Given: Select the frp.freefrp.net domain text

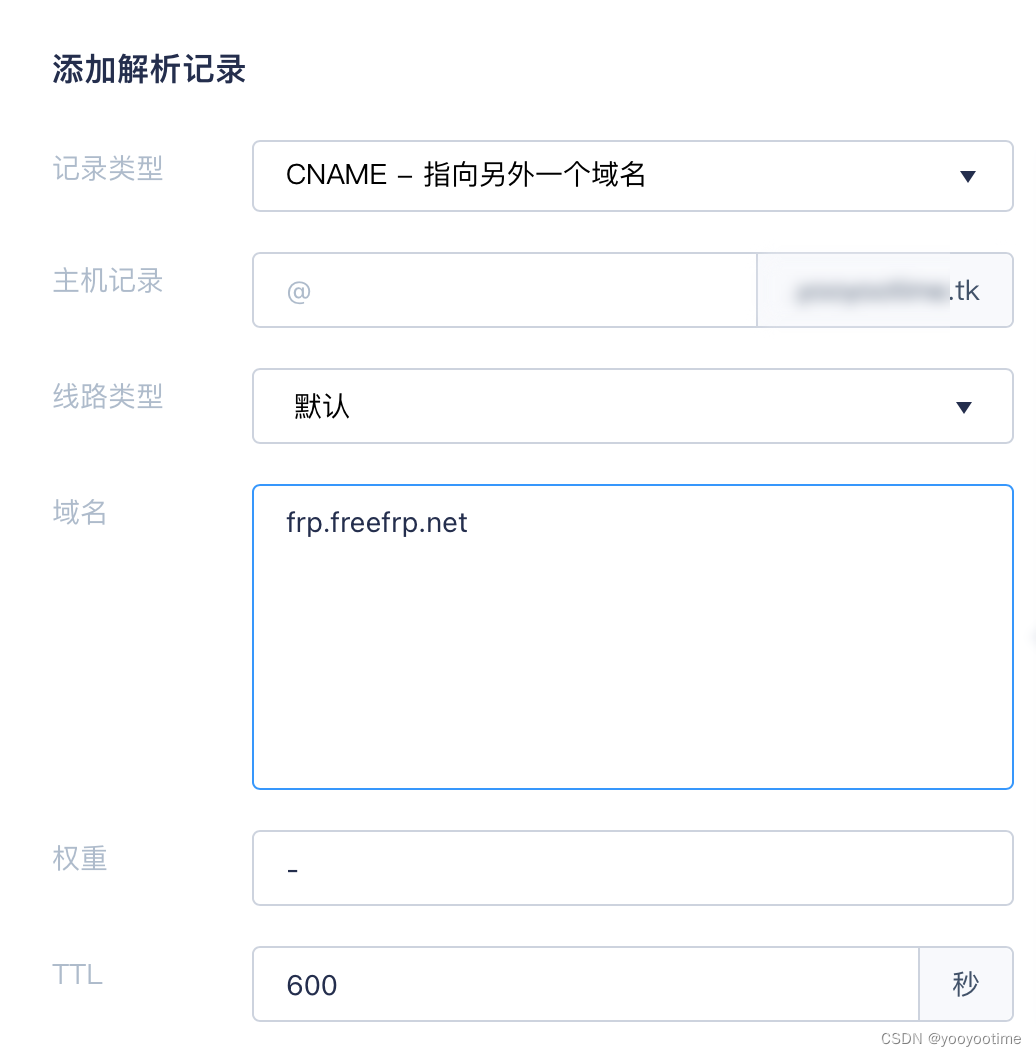Looking at the screenshot, I should [377, 522].
